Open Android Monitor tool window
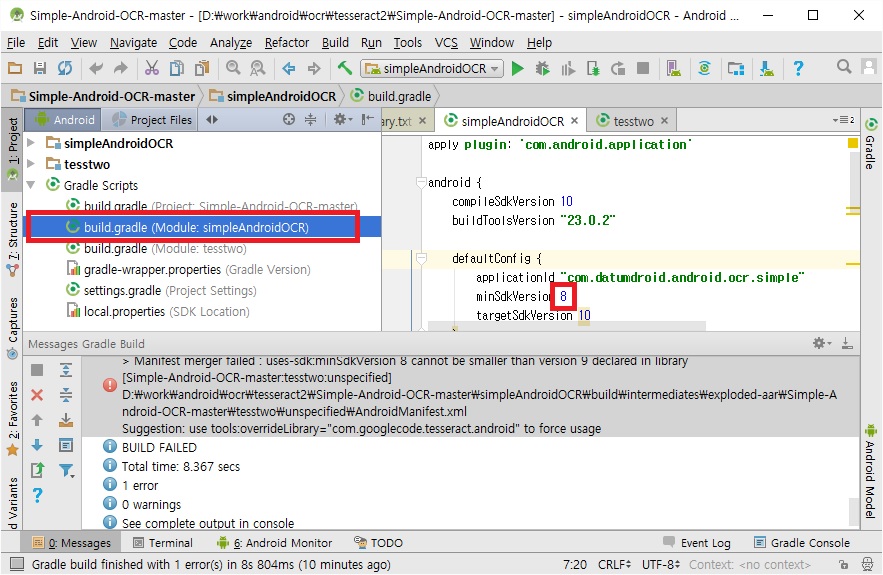 [275, 543]
